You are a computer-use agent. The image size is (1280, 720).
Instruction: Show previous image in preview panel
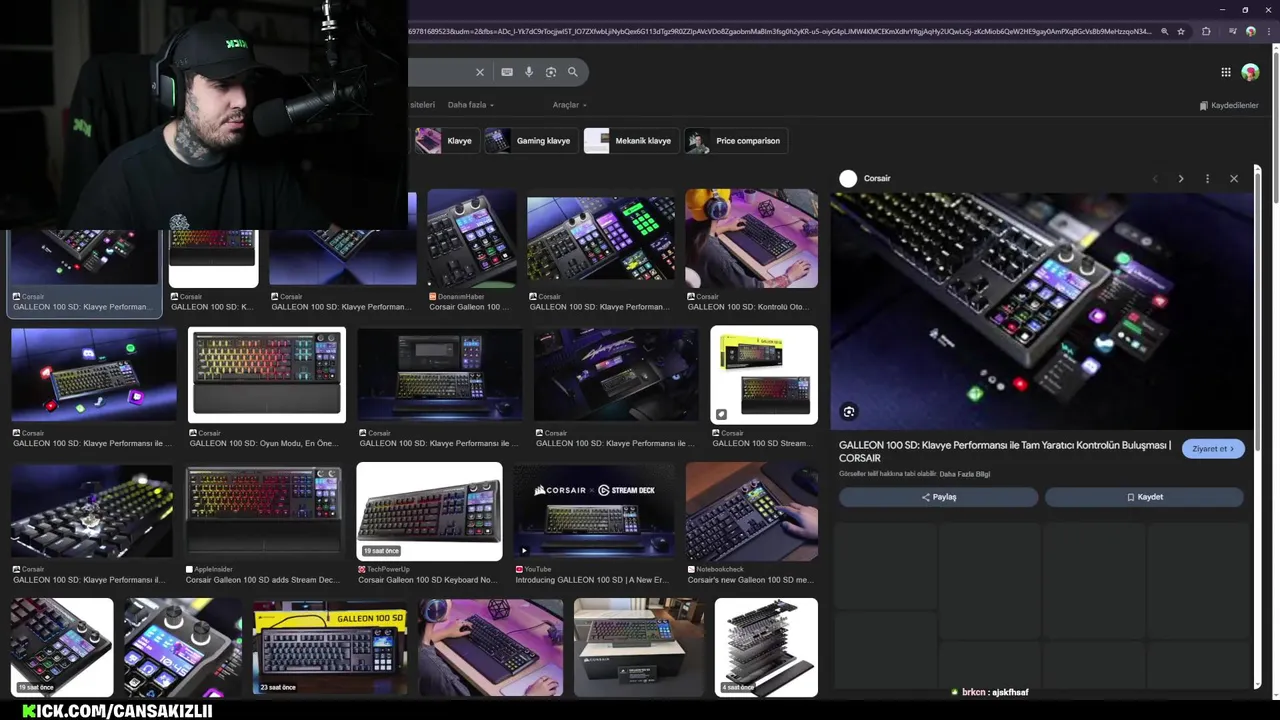tap(1155, 179)
